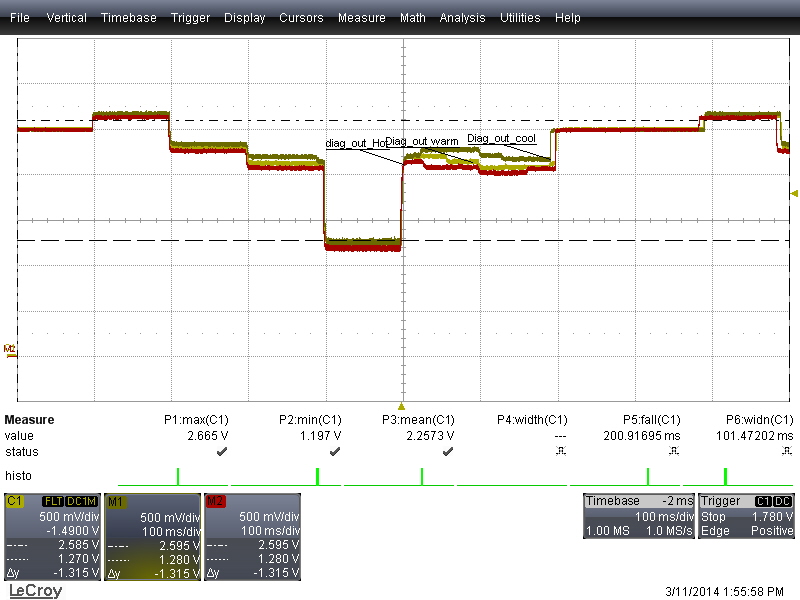Viewport: 800px width, 600px height.
Task: Click the histo row label
Action: pos(18,476)
